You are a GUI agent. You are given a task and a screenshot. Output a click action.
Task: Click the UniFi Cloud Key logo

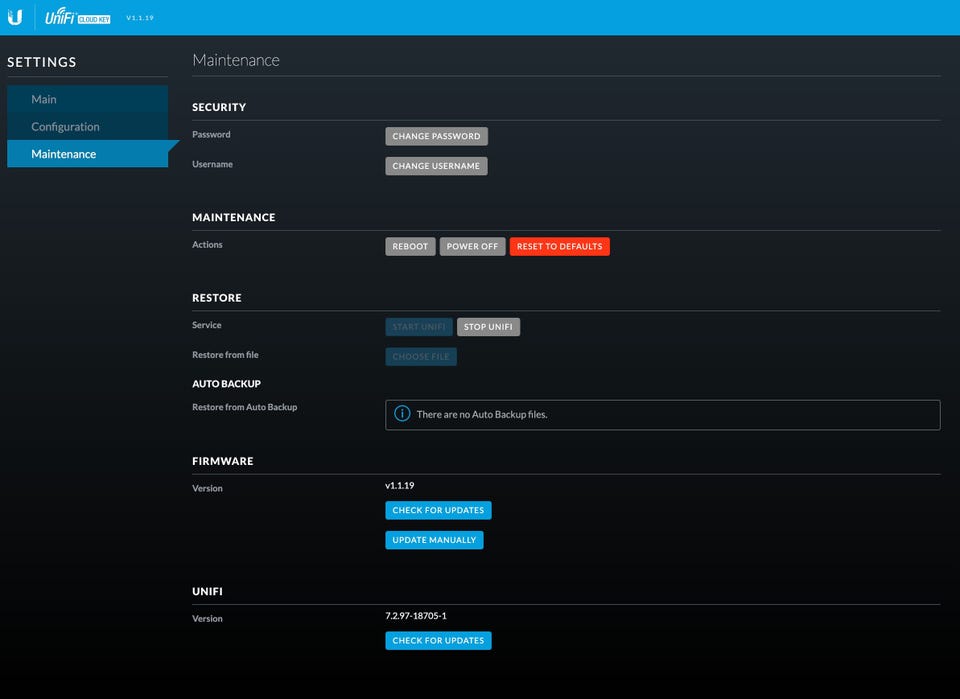(77, 17)
